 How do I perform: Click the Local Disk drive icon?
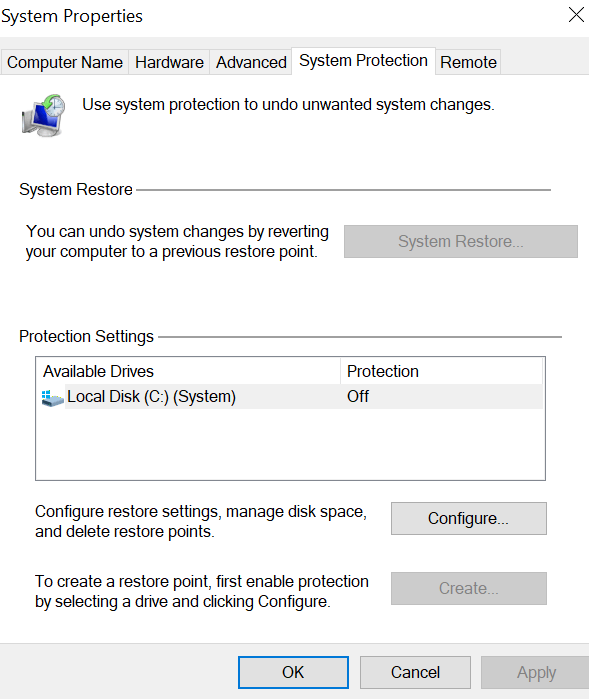pyautogui.click(x=52, y=398)
